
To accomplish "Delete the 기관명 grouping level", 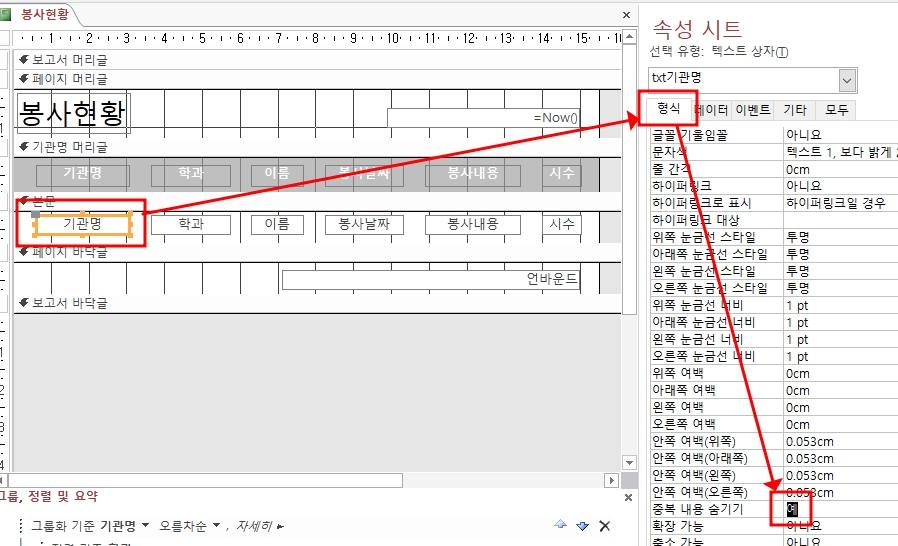I will (604, 525).
